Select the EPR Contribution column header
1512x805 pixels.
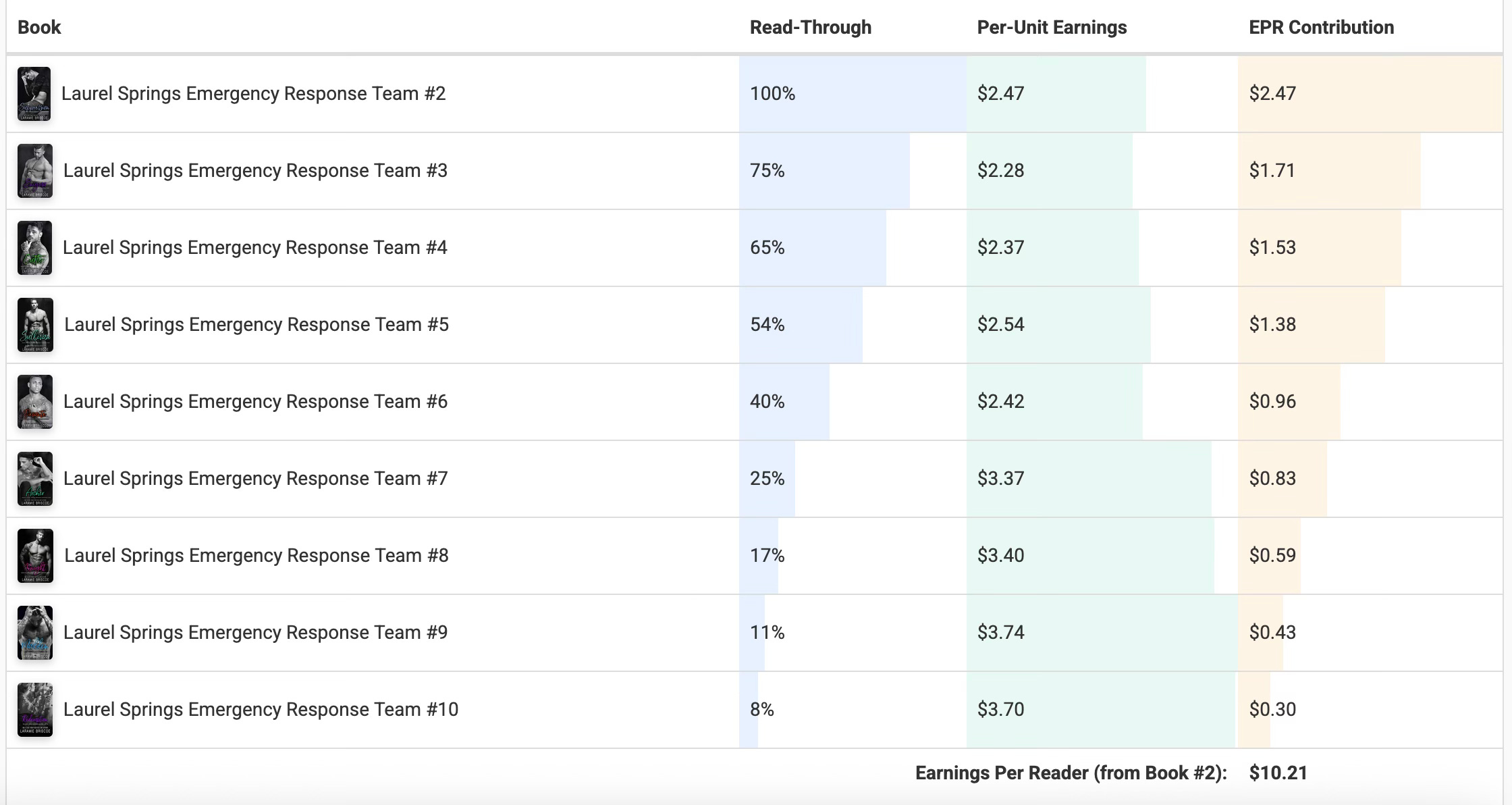pyautogui.click(x=1321, y=27)
